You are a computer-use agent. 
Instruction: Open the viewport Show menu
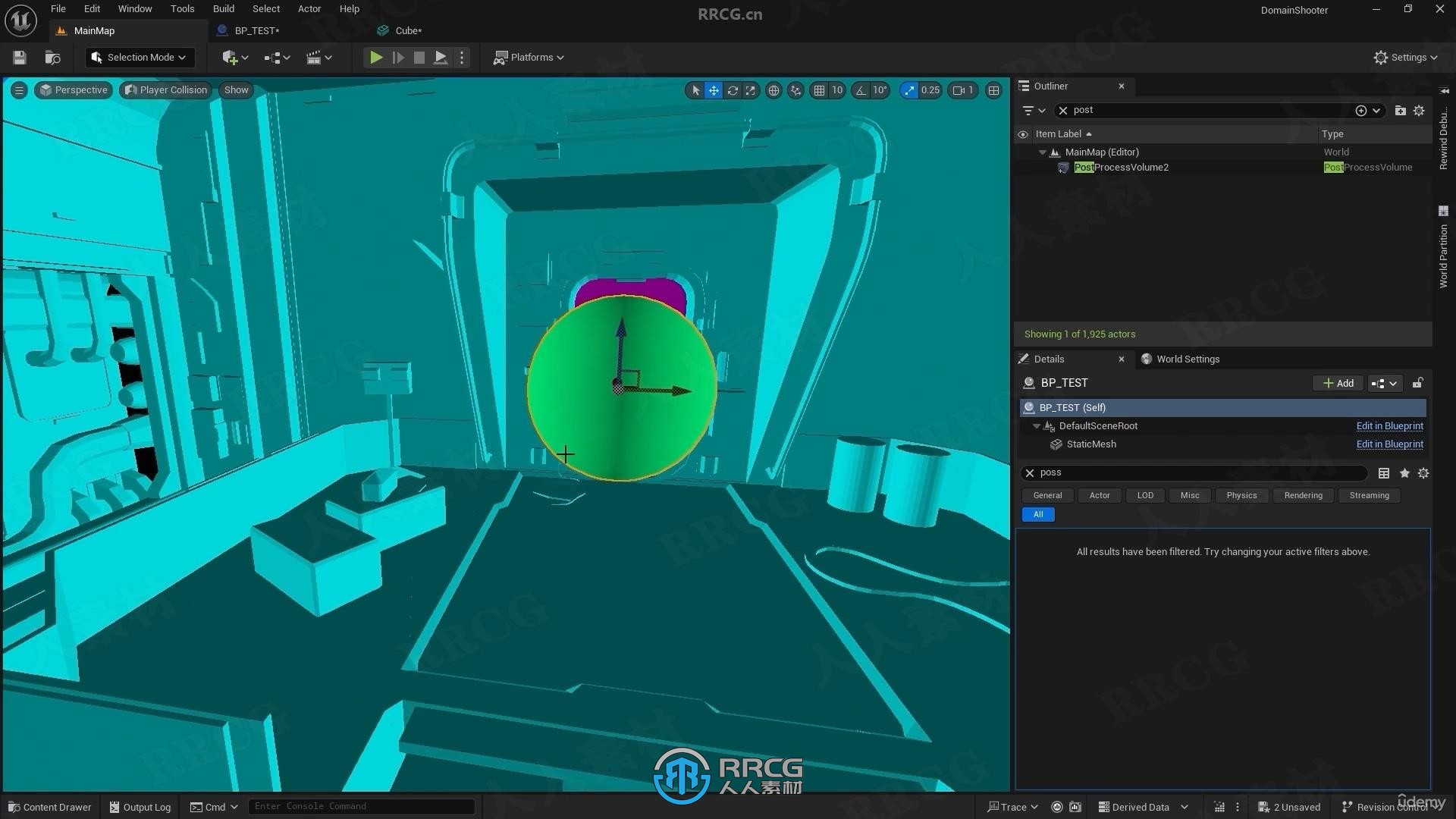click(x=236, y=90)
